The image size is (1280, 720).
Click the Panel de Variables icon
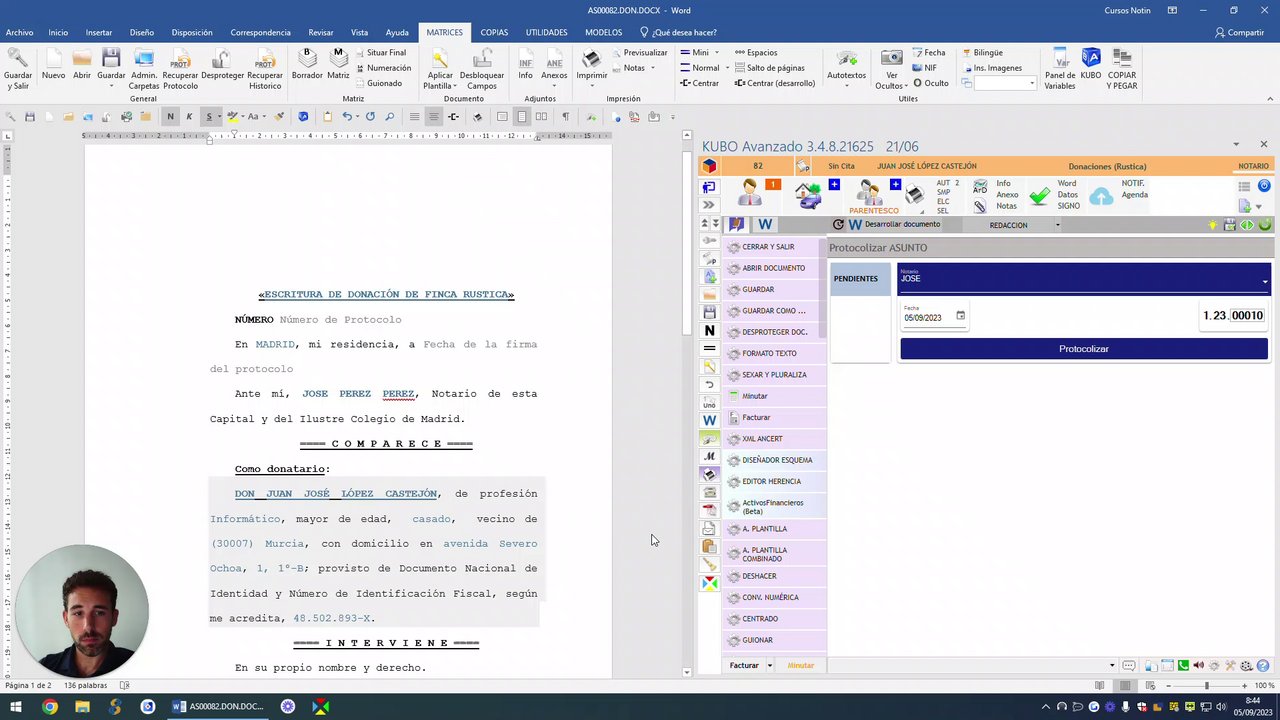point(1060,68)
